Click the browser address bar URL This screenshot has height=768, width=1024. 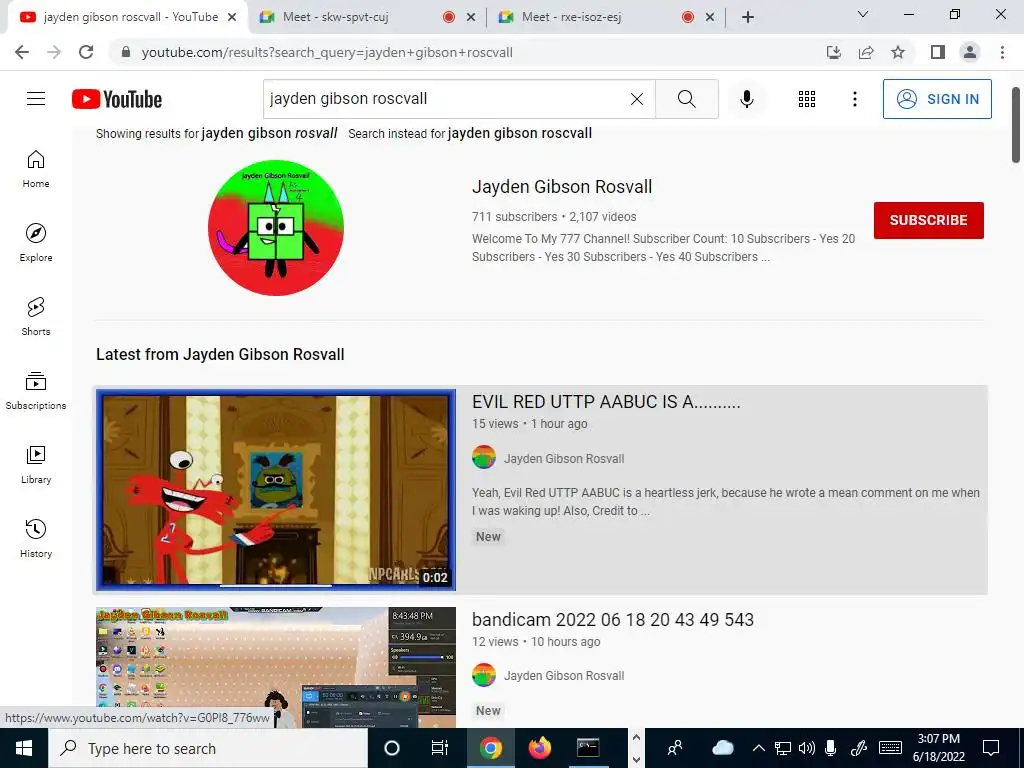click(x=327, y=52)
